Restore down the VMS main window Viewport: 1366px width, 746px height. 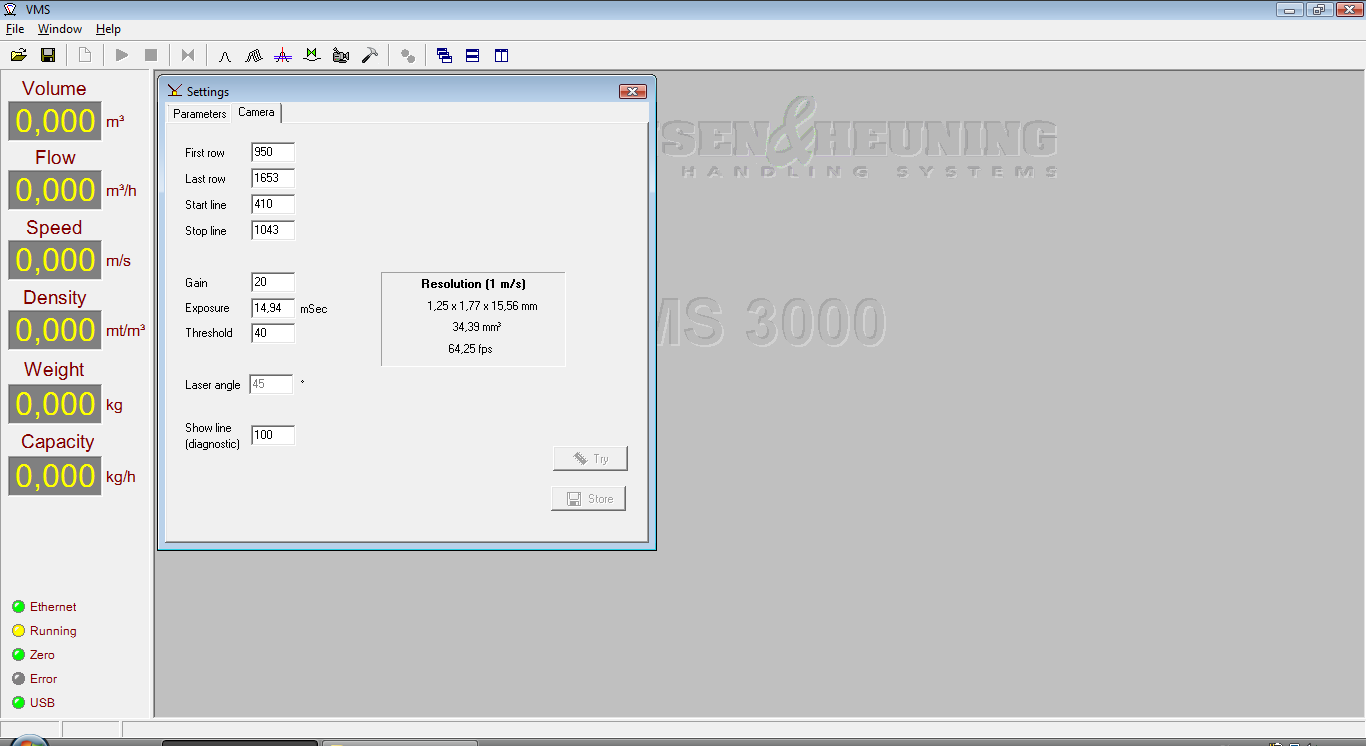click(x=1319, y=9)
